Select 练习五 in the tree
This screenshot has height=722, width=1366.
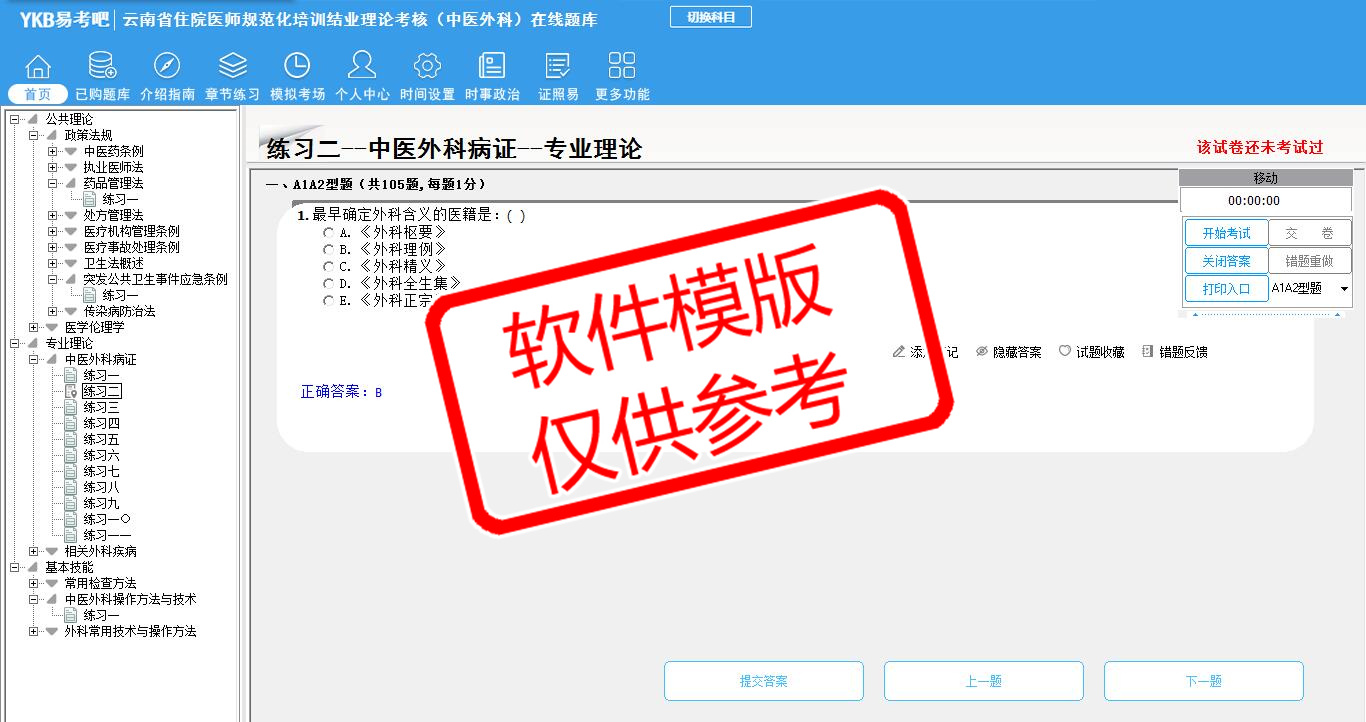pyautogui.click(x=101, y=439)
